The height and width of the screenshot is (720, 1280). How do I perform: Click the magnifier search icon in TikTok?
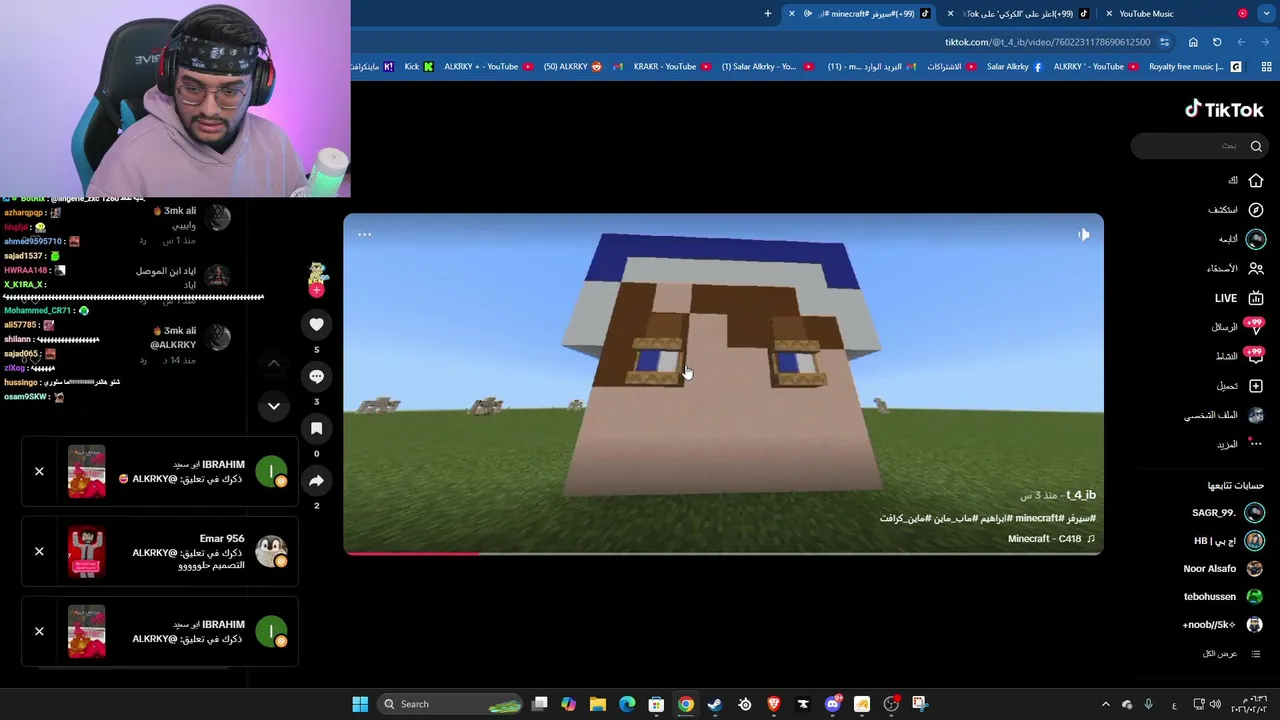(1256, 146)
